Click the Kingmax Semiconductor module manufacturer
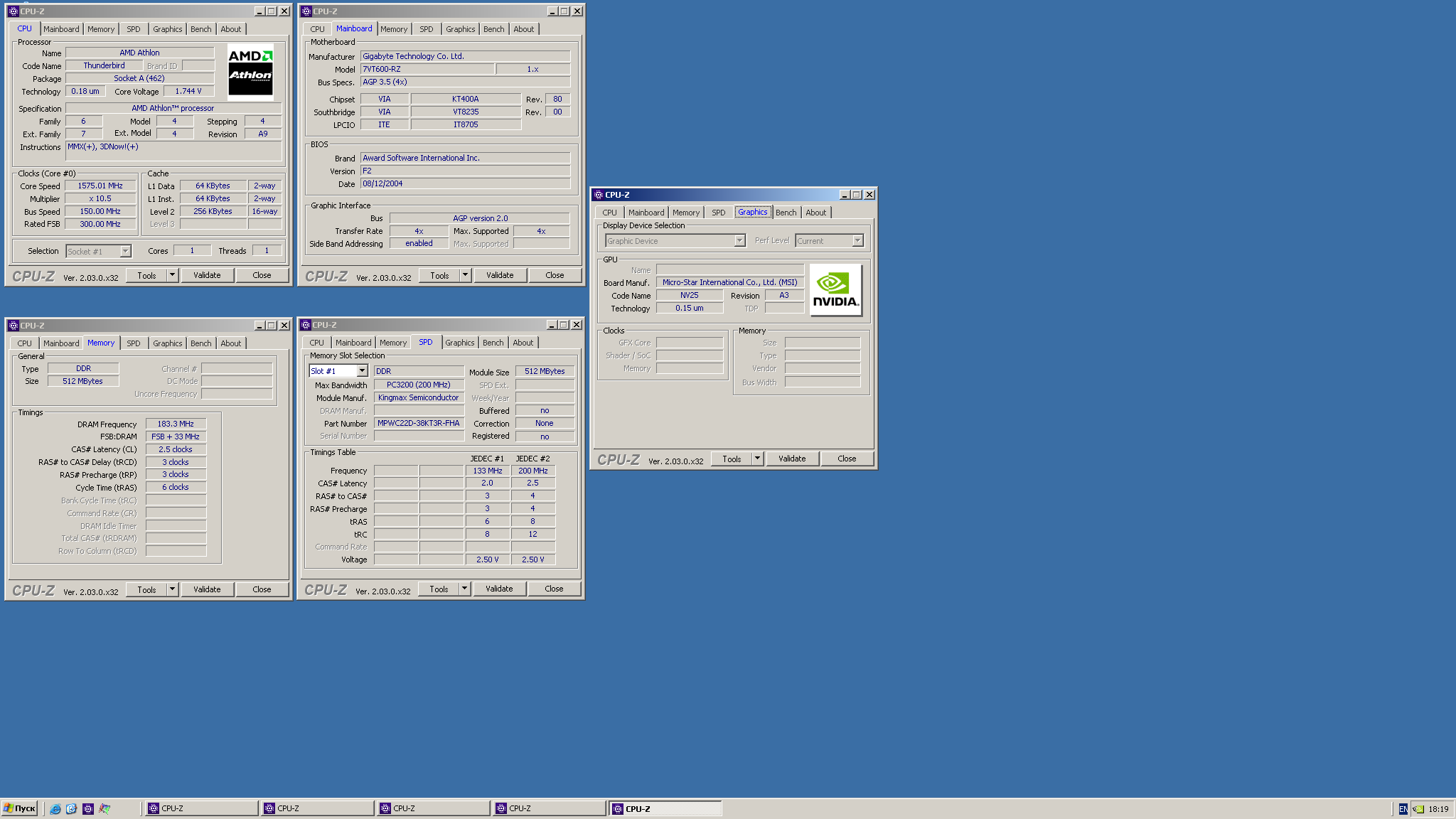Screen dimensions: 1456x819 (x=419, y=397)
